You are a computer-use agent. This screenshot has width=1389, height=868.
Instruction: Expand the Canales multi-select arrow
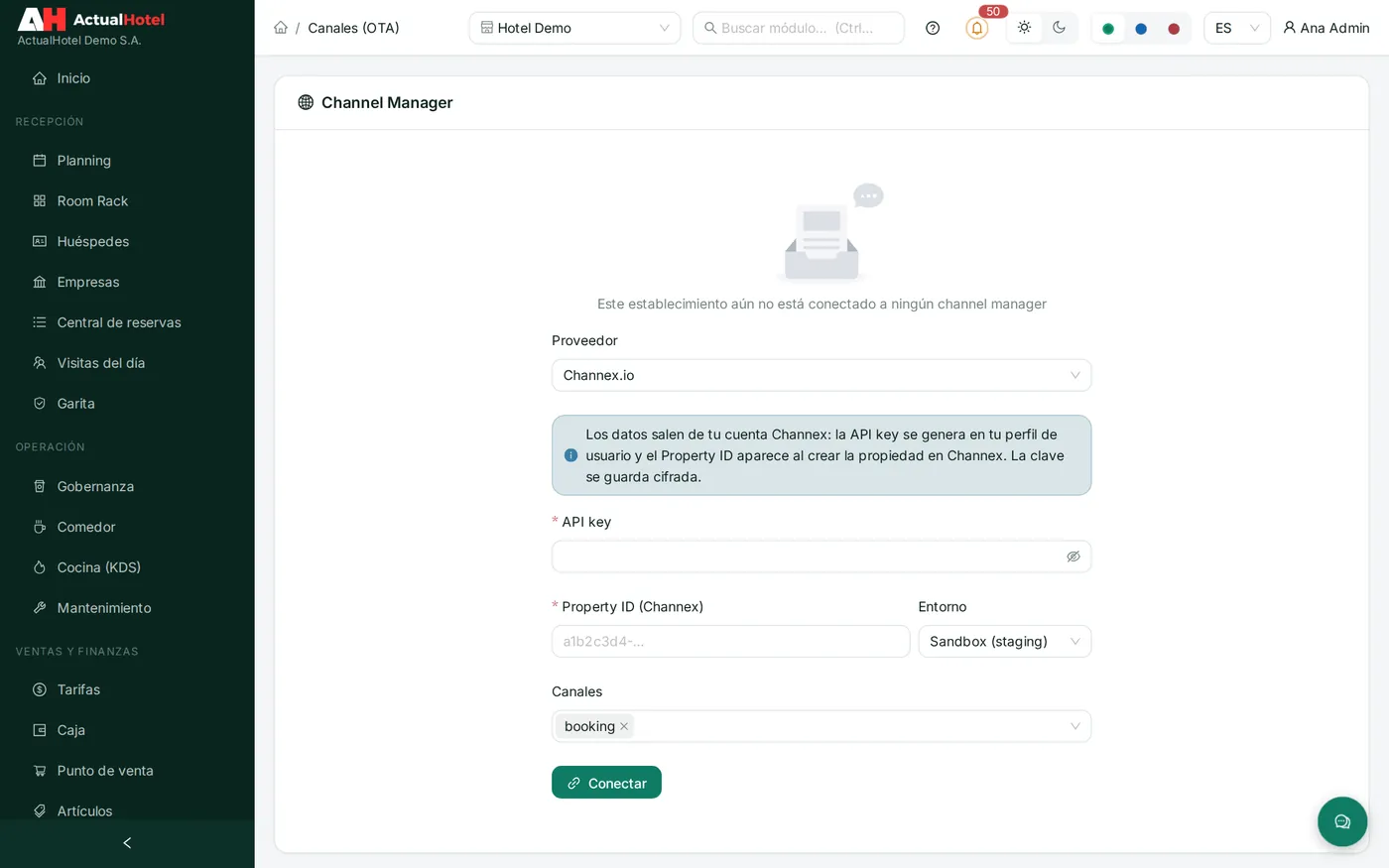tap(1075, 727)
